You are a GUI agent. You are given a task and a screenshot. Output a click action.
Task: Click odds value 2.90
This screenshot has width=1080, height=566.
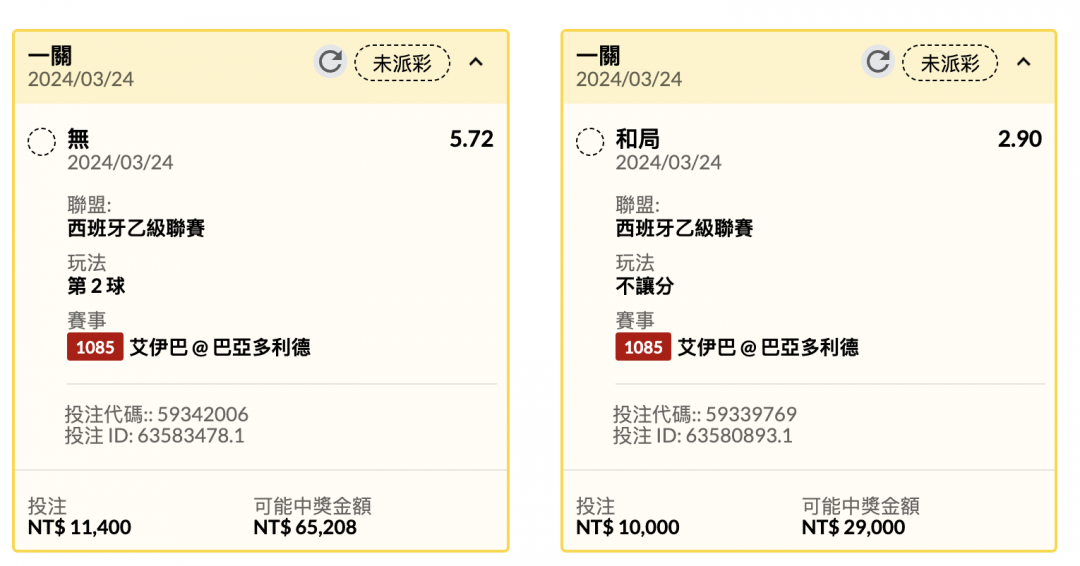pyautogui.click(x=1020, y=139)
